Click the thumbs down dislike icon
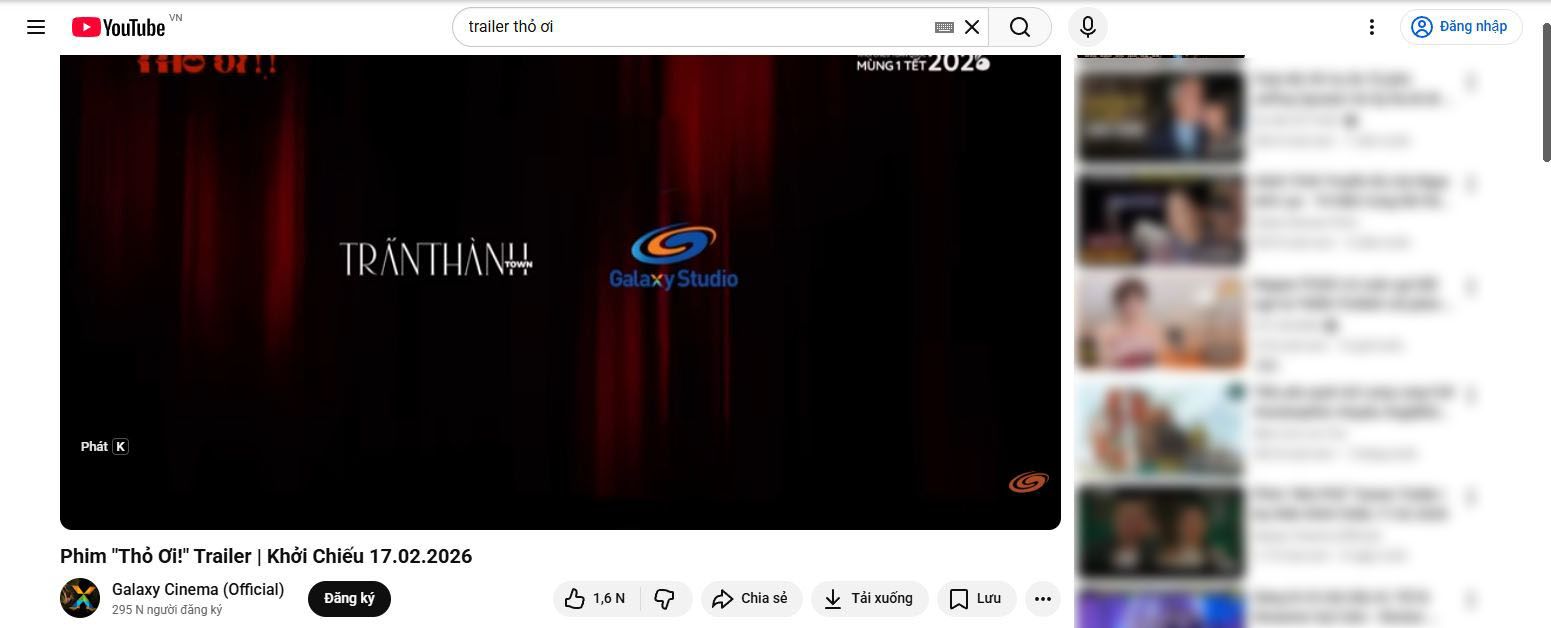Image resolution: width=1551 pixels, height=628 pixels. [x=664, y=598]
